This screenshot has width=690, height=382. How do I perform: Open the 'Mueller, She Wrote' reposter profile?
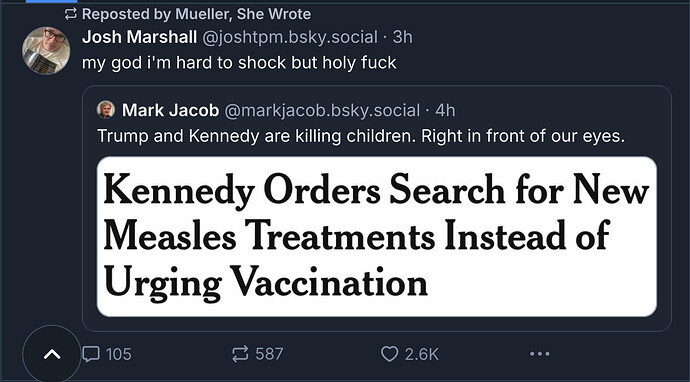coord(243,14)
